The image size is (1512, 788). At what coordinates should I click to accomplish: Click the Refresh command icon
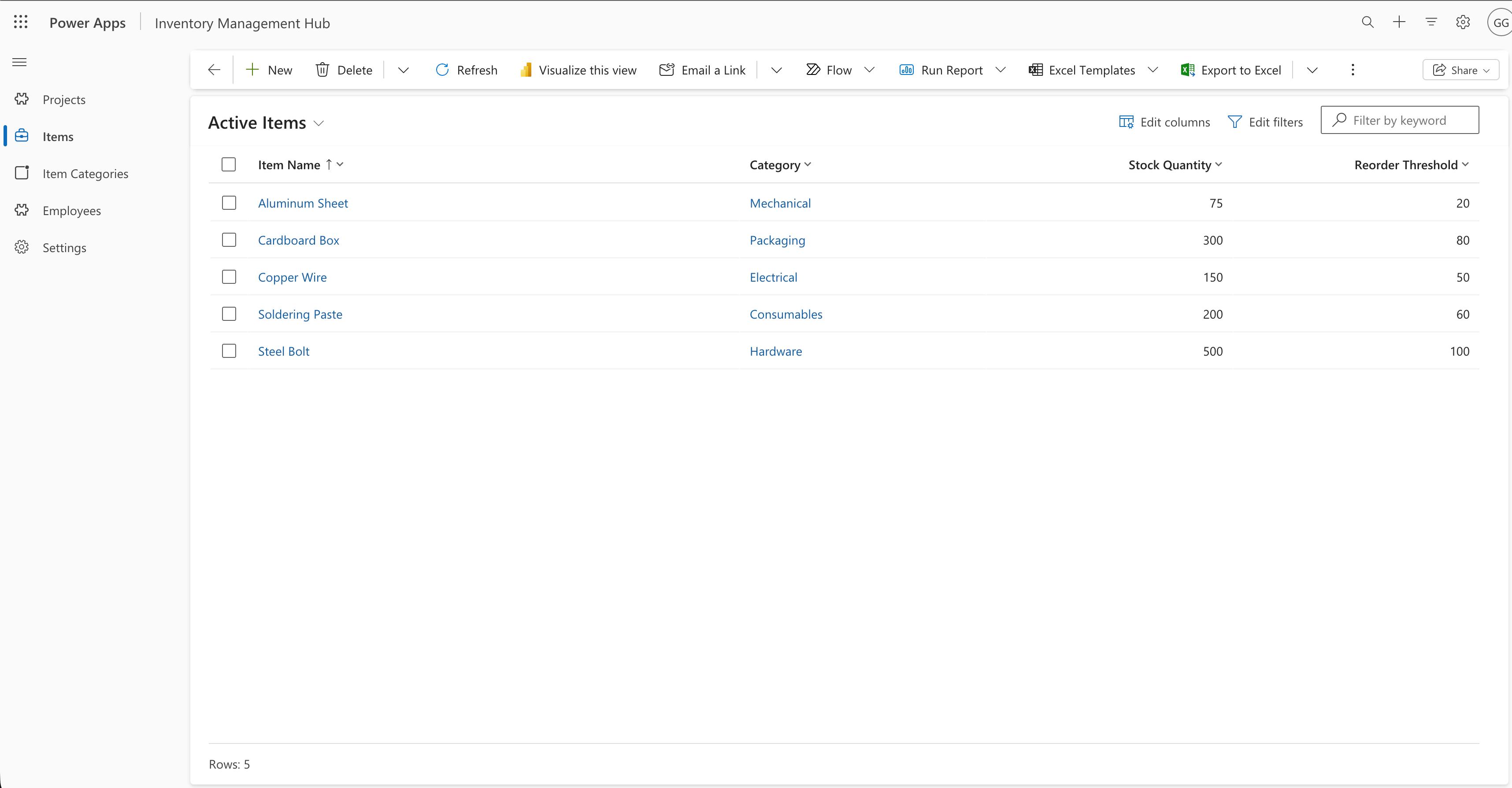[x=442, y=70]
